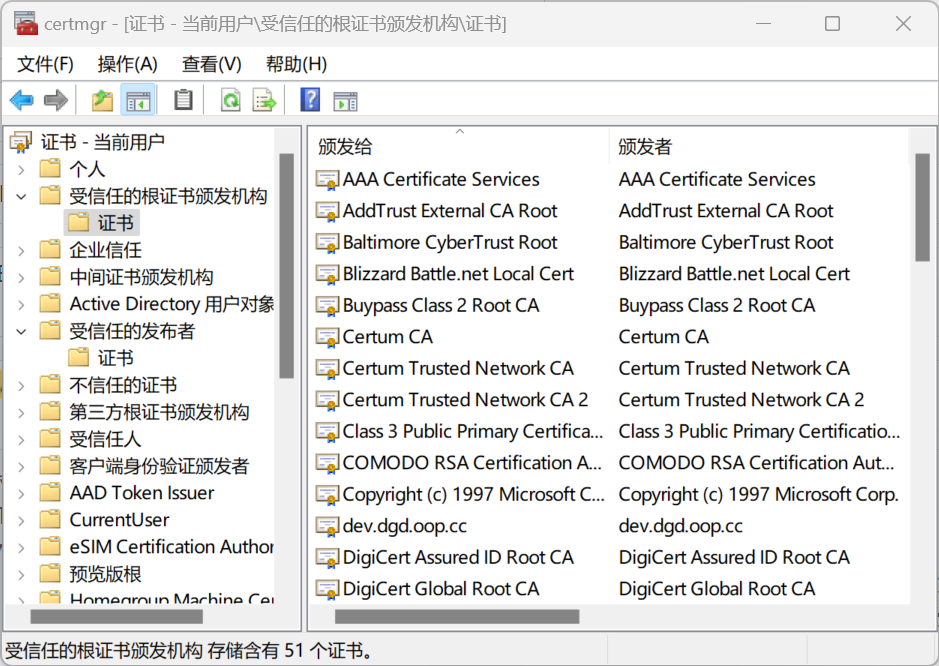Viewport: 939px width, 666px height.
Task: Open Help using the question mark icon
Action: pyautogui.click(x=310, y=100)
